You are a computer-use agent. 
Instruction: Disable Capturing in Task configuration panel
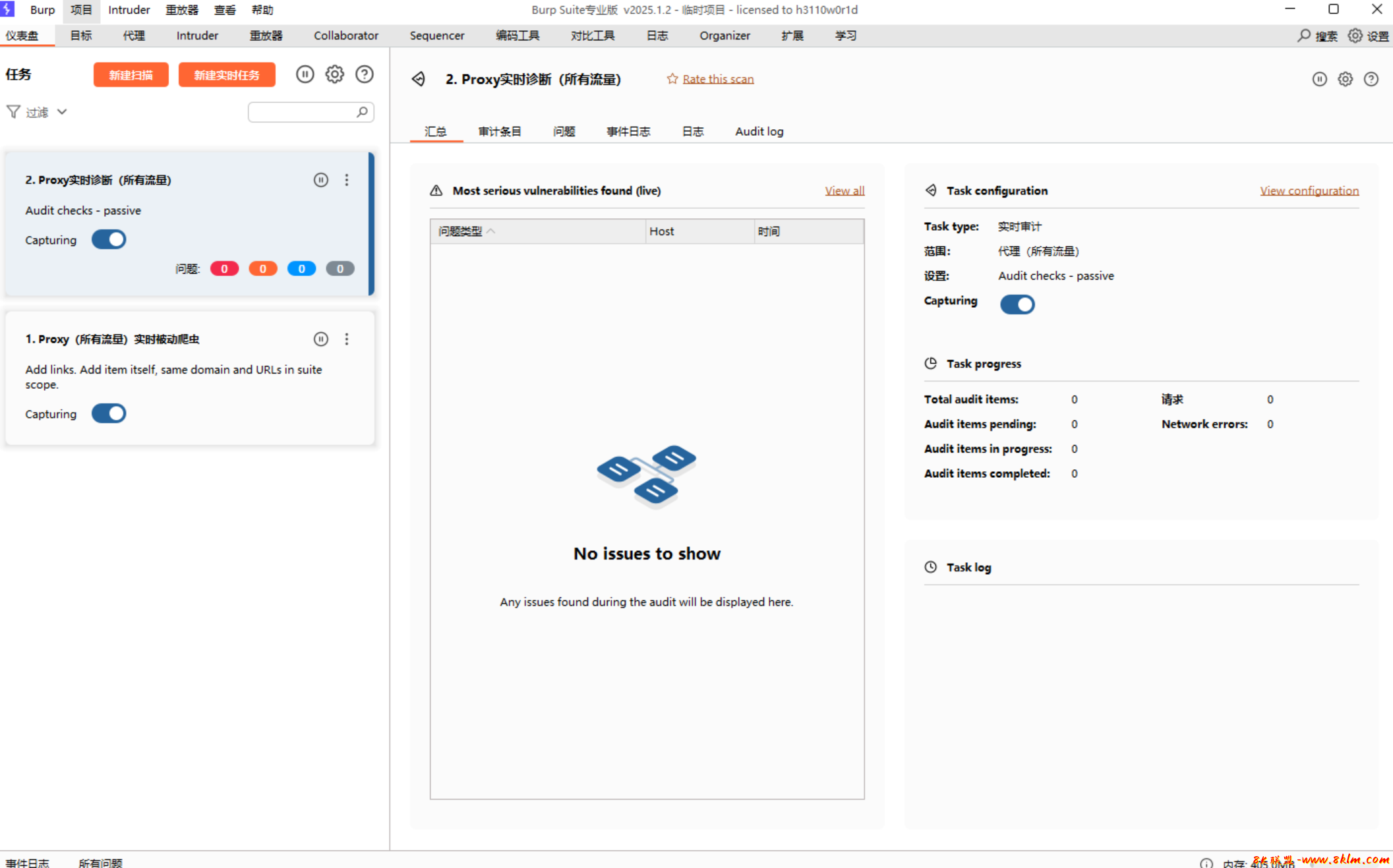coord(1017,304)
